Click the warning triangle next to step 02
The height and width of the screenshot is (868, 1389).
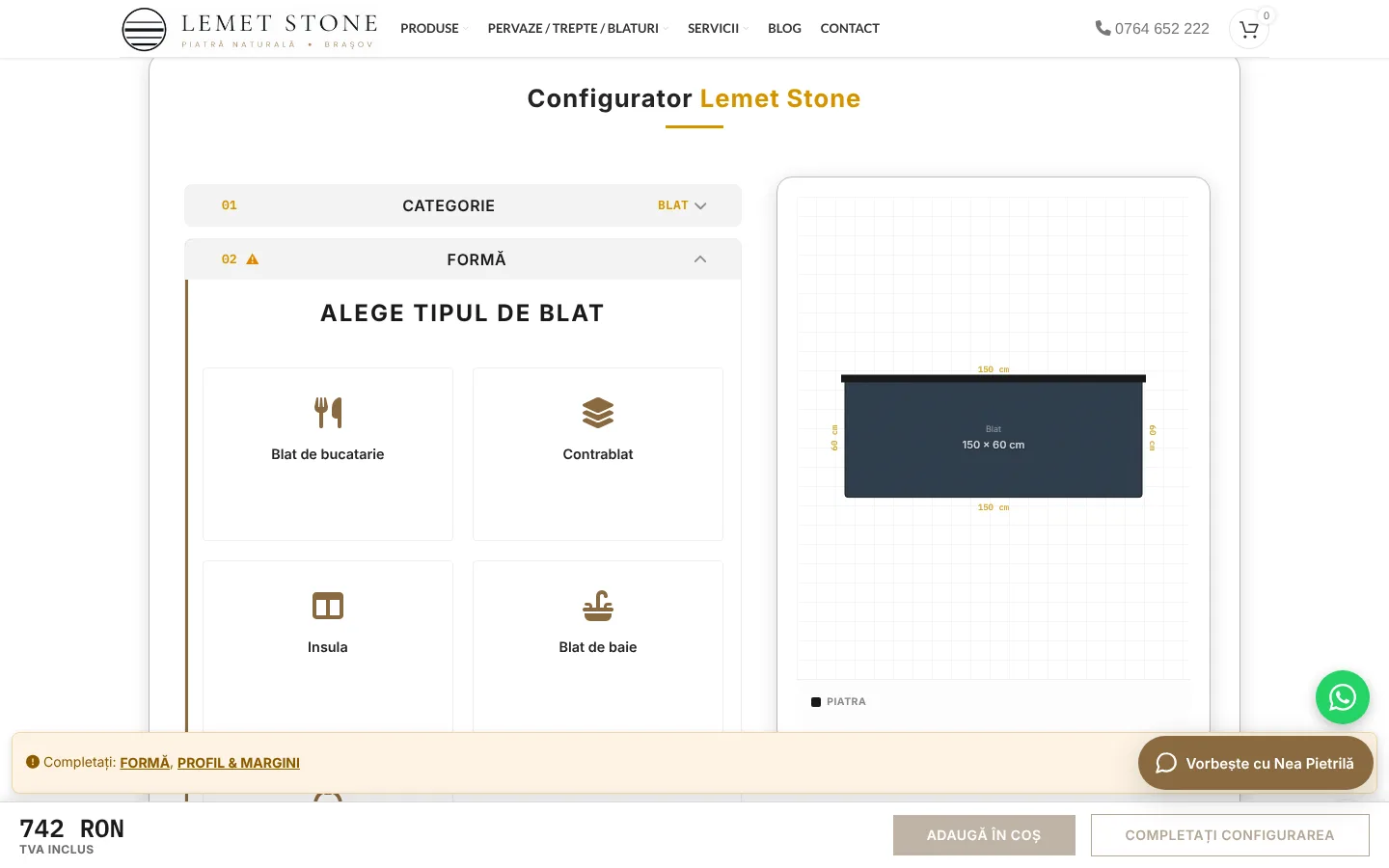(253, 259)
